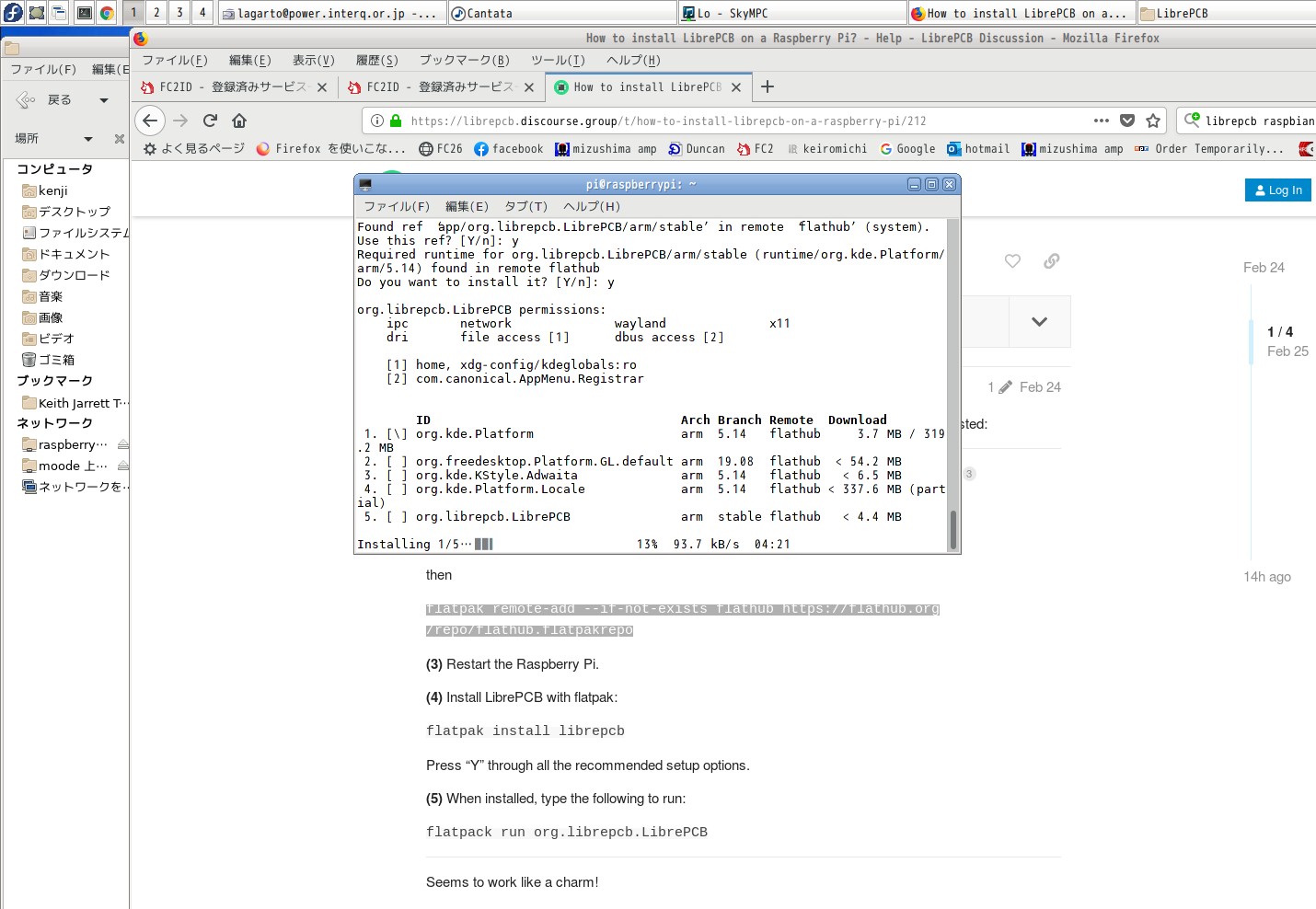Toggle the bookmark star for this page

tap(1153, 121)
